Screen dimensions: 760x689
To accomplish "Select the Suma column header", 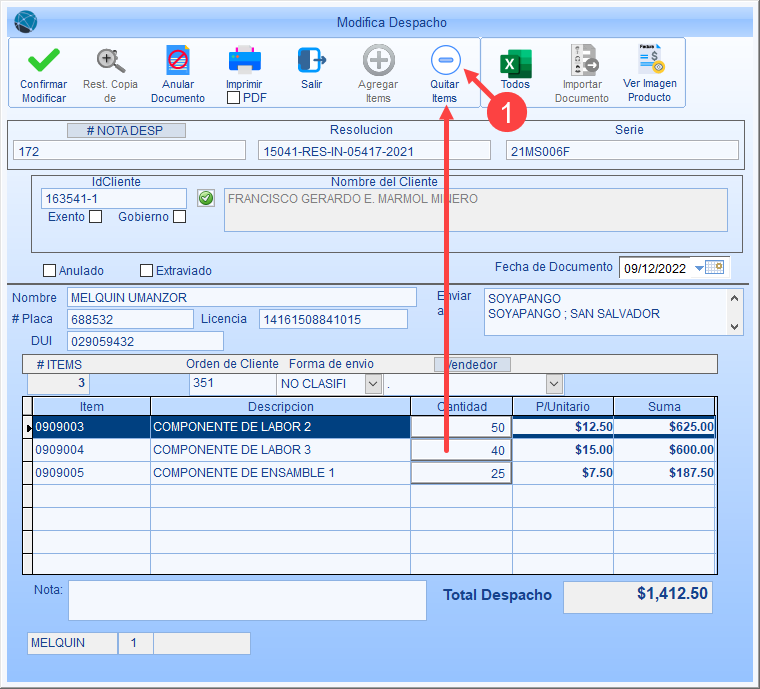I will [x=664, y=407].
